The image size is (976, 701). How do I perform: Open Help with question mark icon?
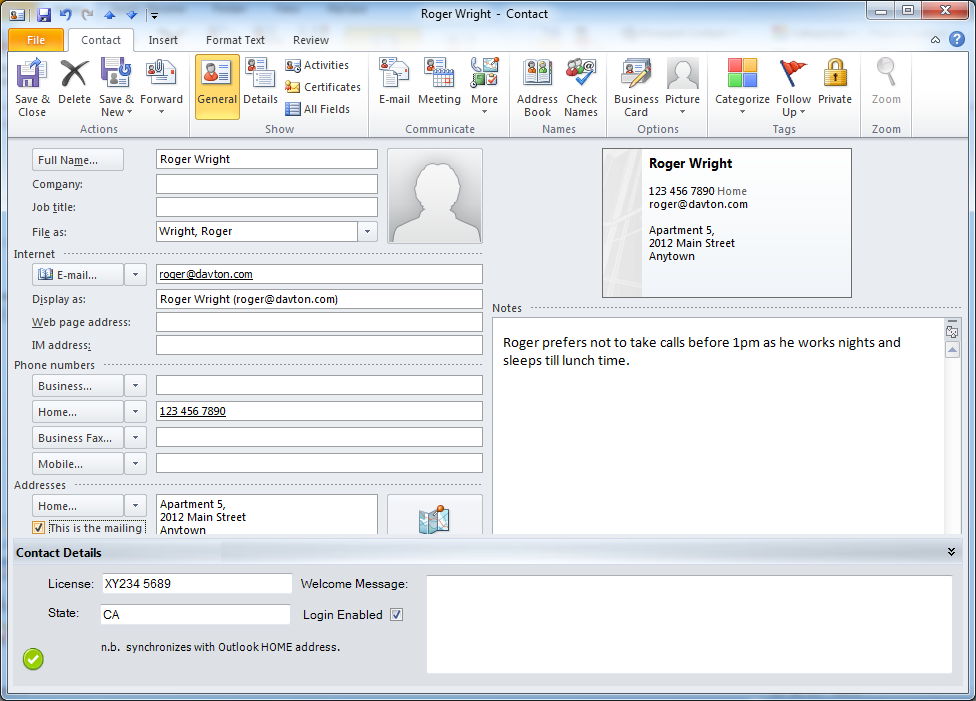(957, 39)
